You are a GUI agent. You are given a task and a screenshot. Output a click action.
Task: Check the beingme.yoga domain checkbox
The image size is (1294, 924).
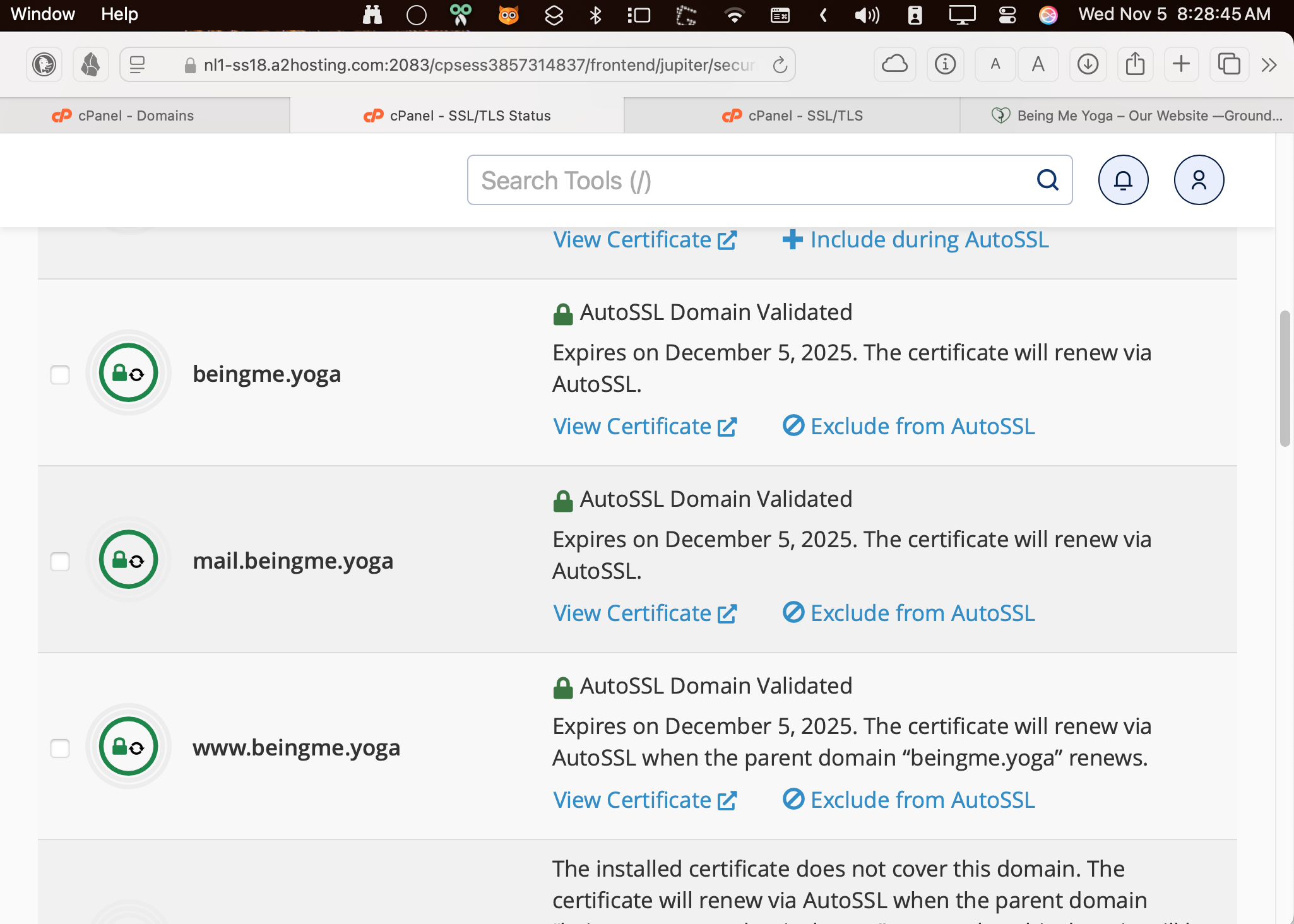[60, 374]
